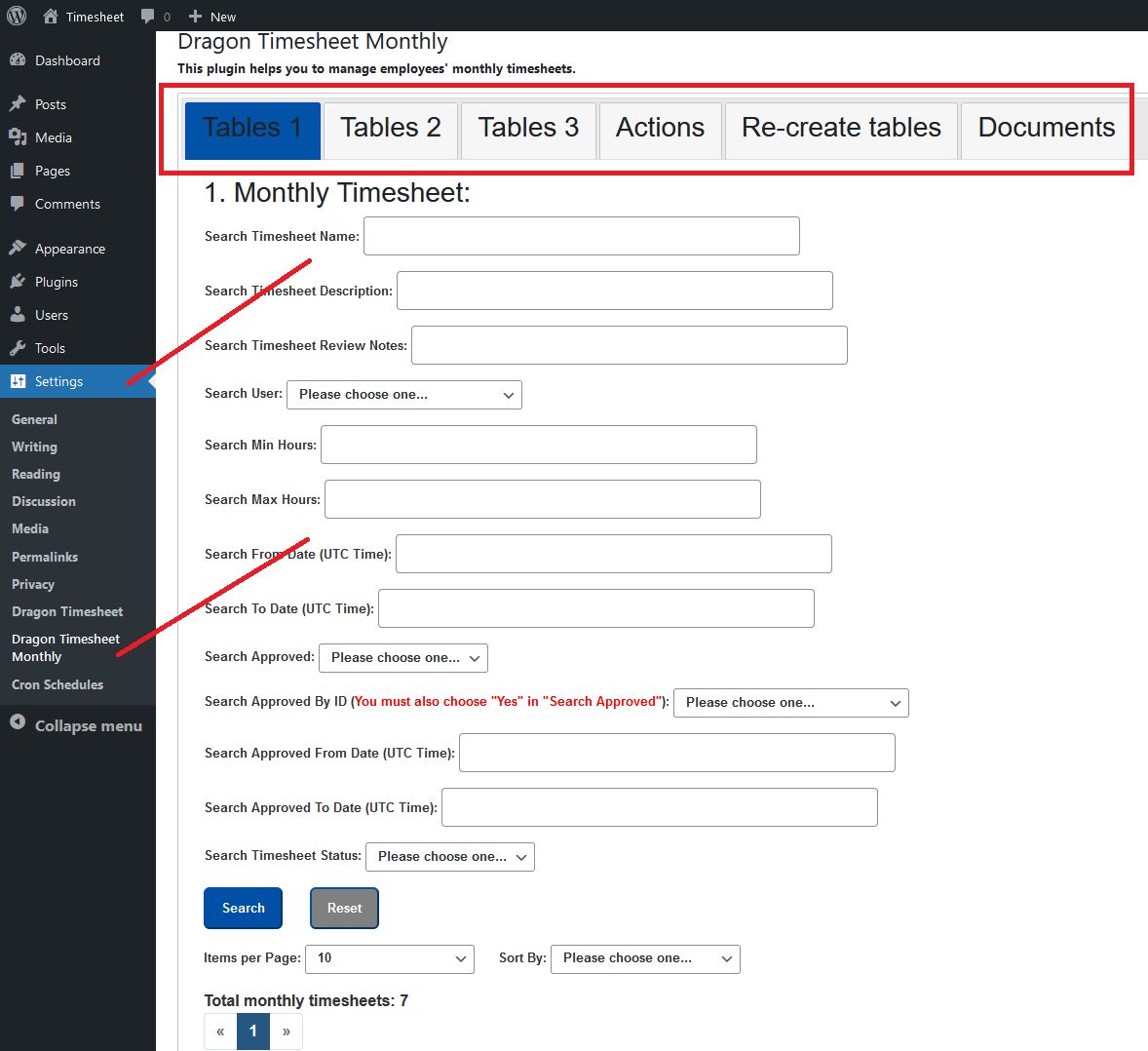Screen dimensions: 1148x1051
Task: Go to the Documents tab
Action: click(x=1047, y=131)
